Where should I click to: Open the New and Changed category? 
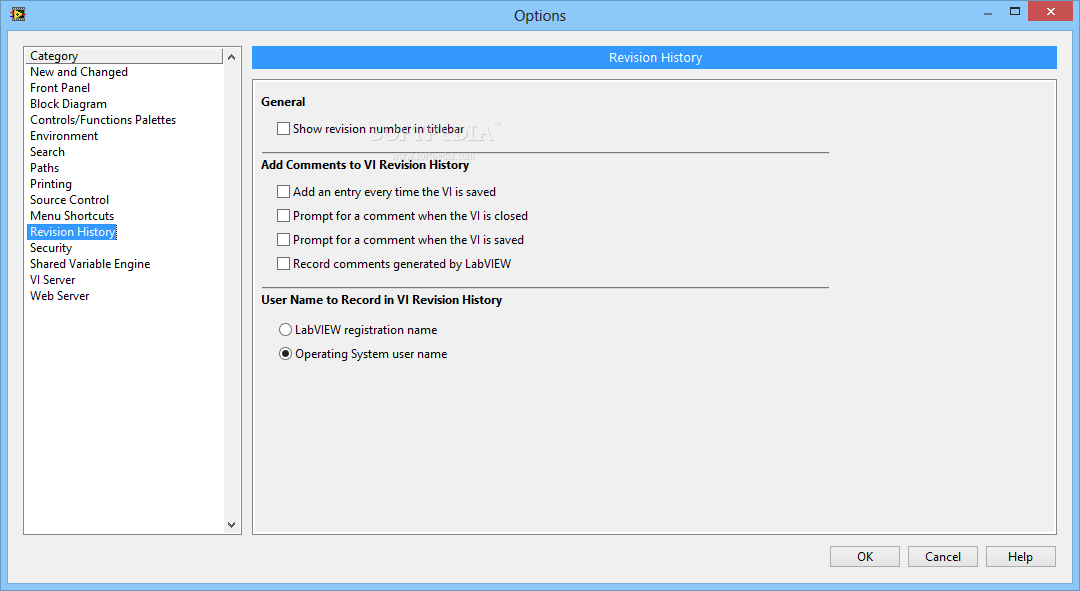click(x=79, y=72)
